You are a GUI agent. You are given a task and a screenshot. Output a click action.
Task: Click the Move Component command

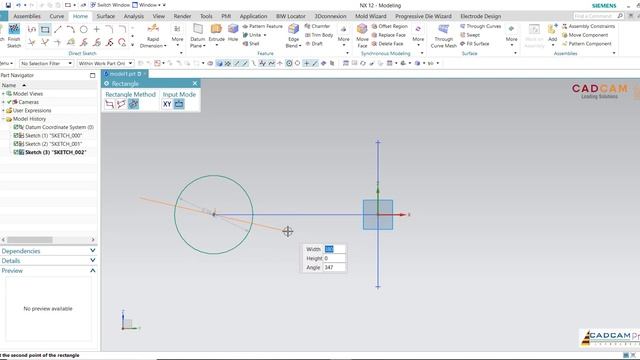(x=585, y=35)
